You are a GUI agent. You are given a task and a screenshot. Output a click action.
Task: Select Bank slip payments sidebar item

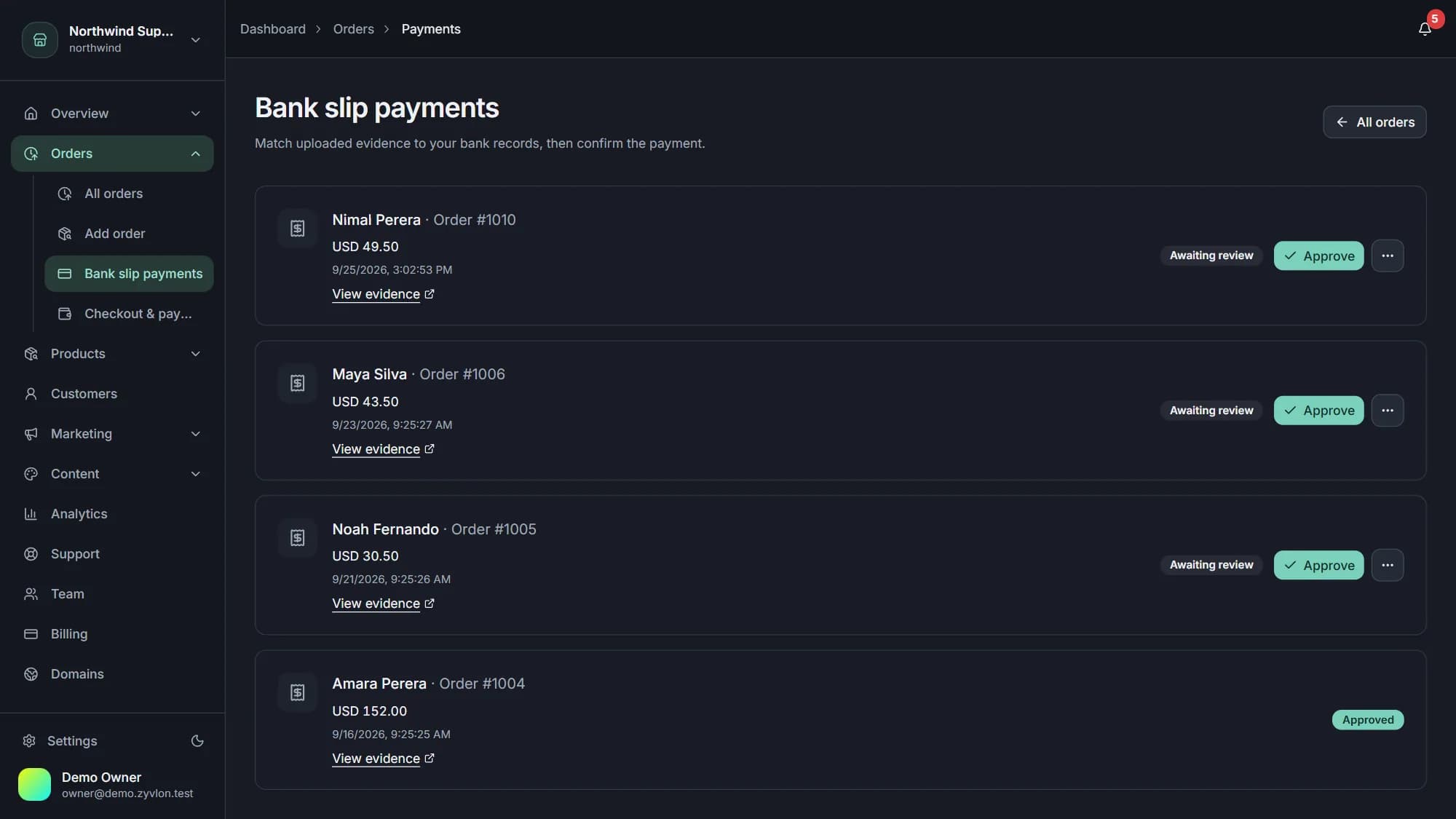[129, 274]
